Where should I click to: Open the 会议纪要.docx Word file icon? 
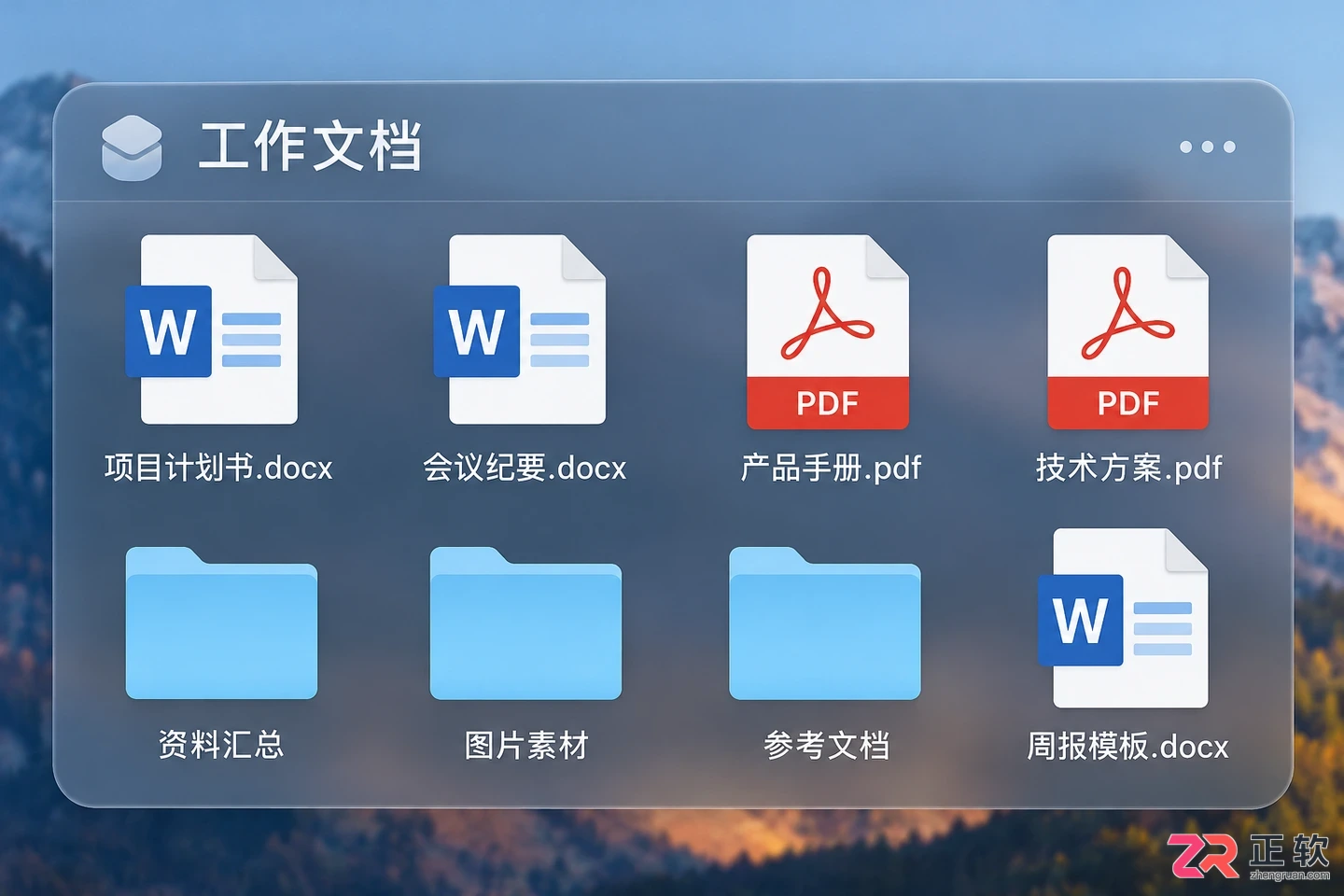(520, 329)
